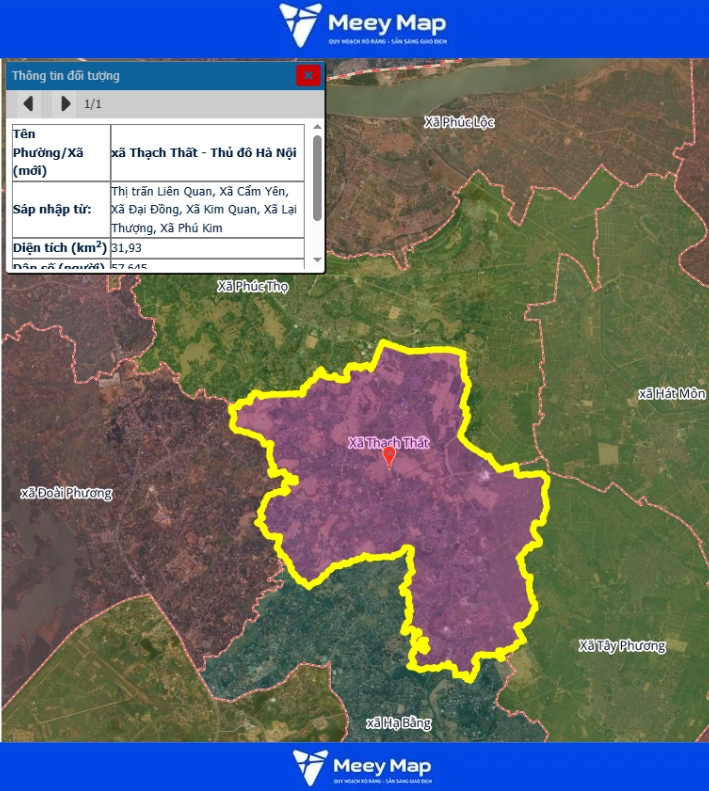Image resolution: width=709 pixels, height=791 pixels.
Task: Select the 'Xã Phúc Lộc' map label
Action: pyautogui.click(x=459, y=123)
